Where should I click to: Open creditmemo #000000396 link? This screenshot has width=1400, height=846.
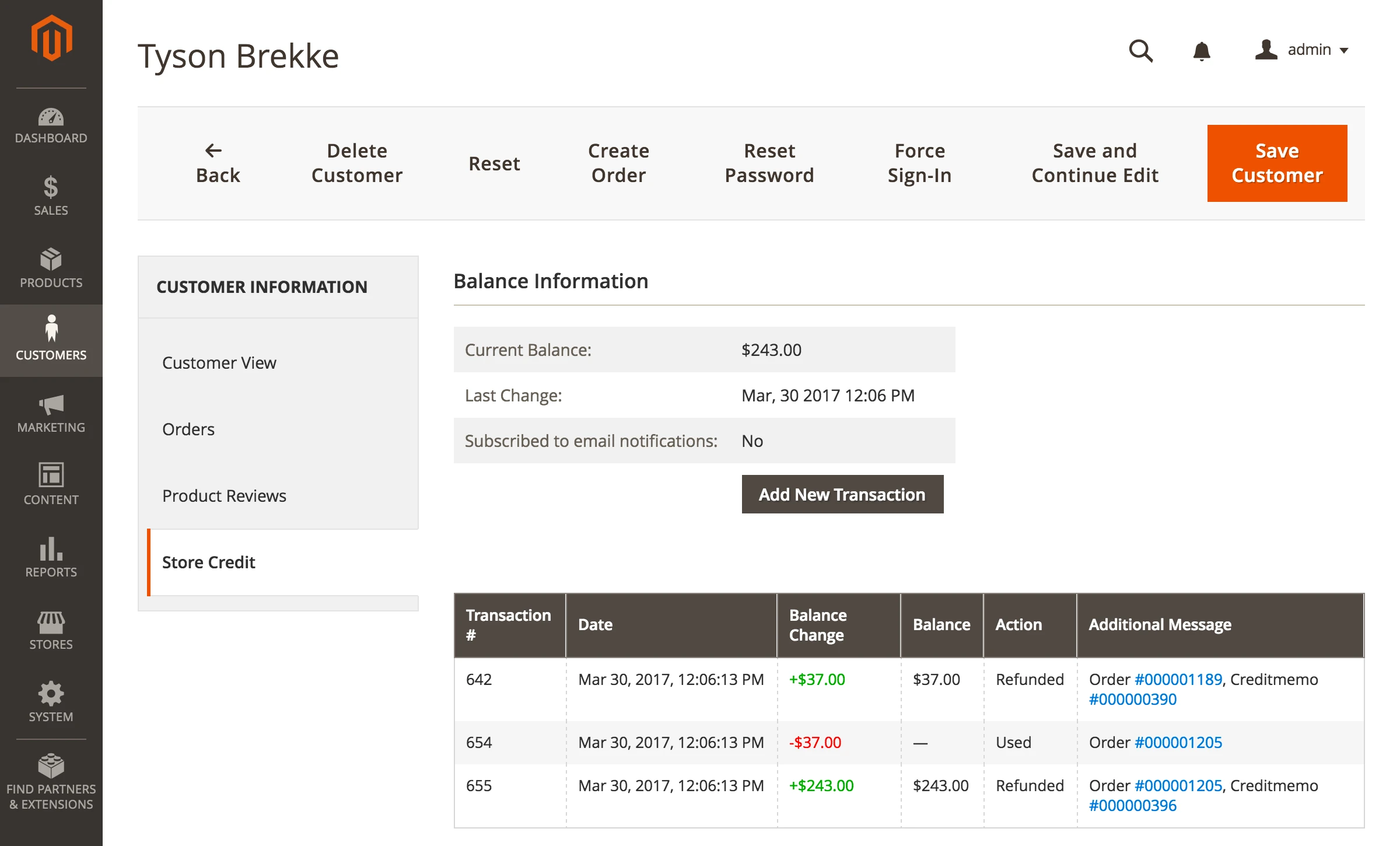[x=1132, y=805]
